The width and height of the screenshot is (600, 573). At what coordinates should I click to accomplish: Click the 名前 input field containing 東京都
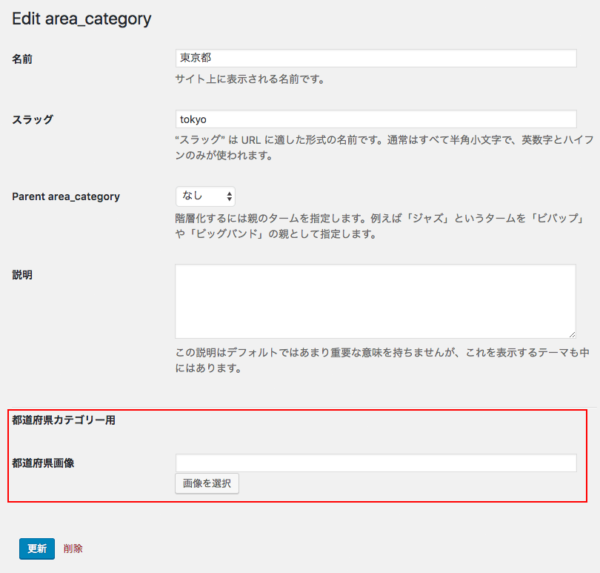click(375, 58)
